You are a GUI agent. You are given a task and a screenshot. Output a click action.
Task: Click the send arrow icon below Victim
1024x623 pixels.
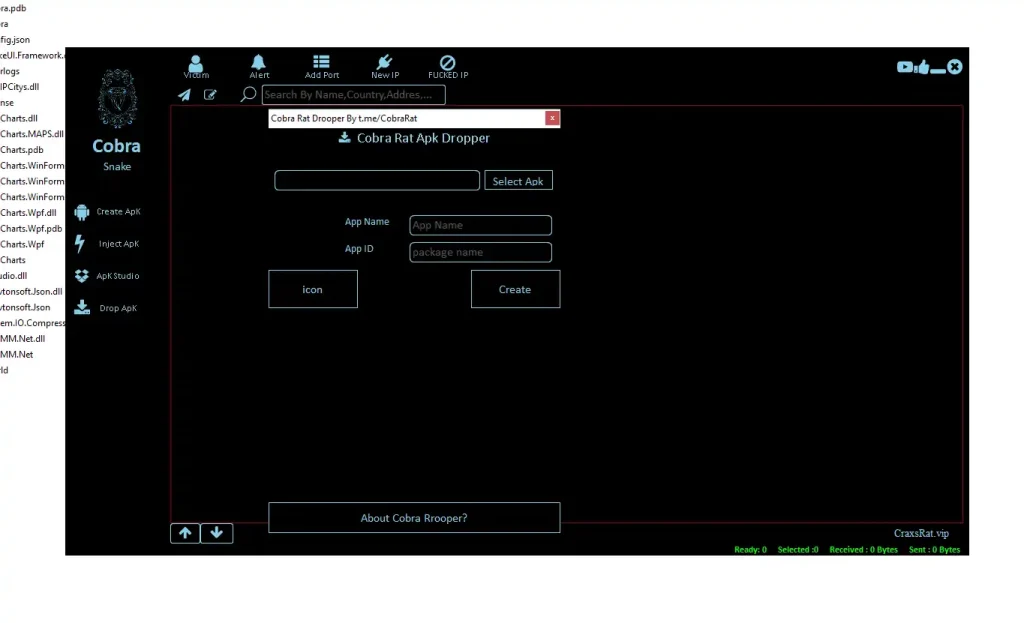(184, 94)
